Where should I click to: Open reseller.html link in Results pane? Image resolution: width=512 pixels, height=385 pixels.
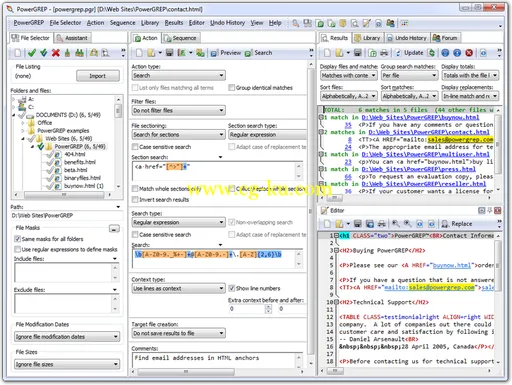click(x=424, y=184)
